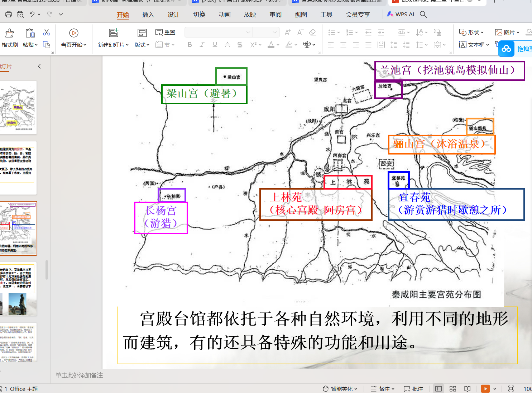Click the redo arrow icon
Screen dimensions: 532x393
tap(50, 14)
